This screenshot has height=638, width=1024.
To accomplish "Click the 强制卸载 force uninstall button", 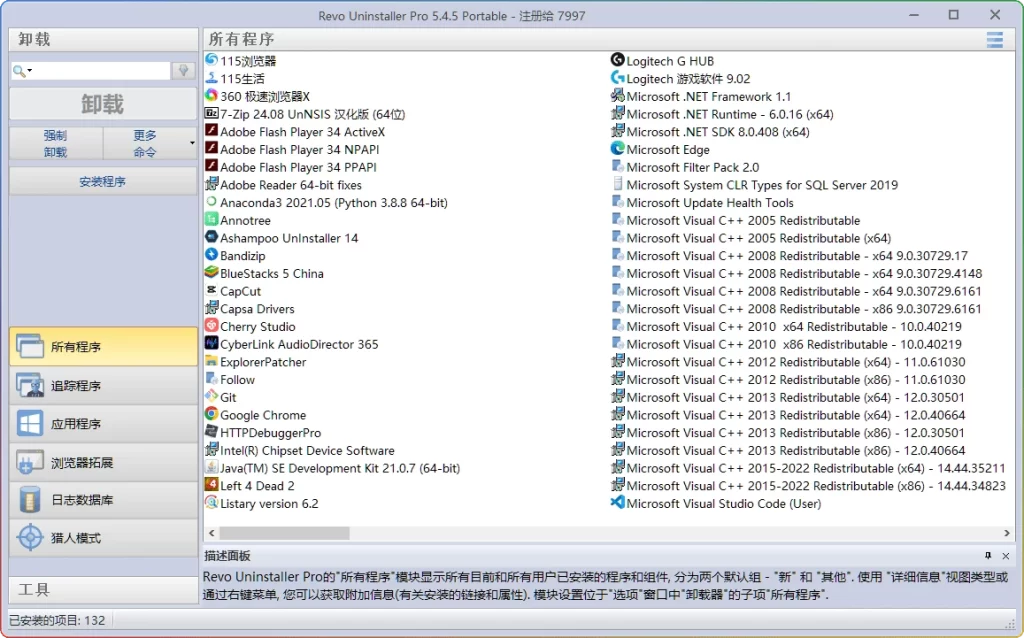I will point(55,142).
